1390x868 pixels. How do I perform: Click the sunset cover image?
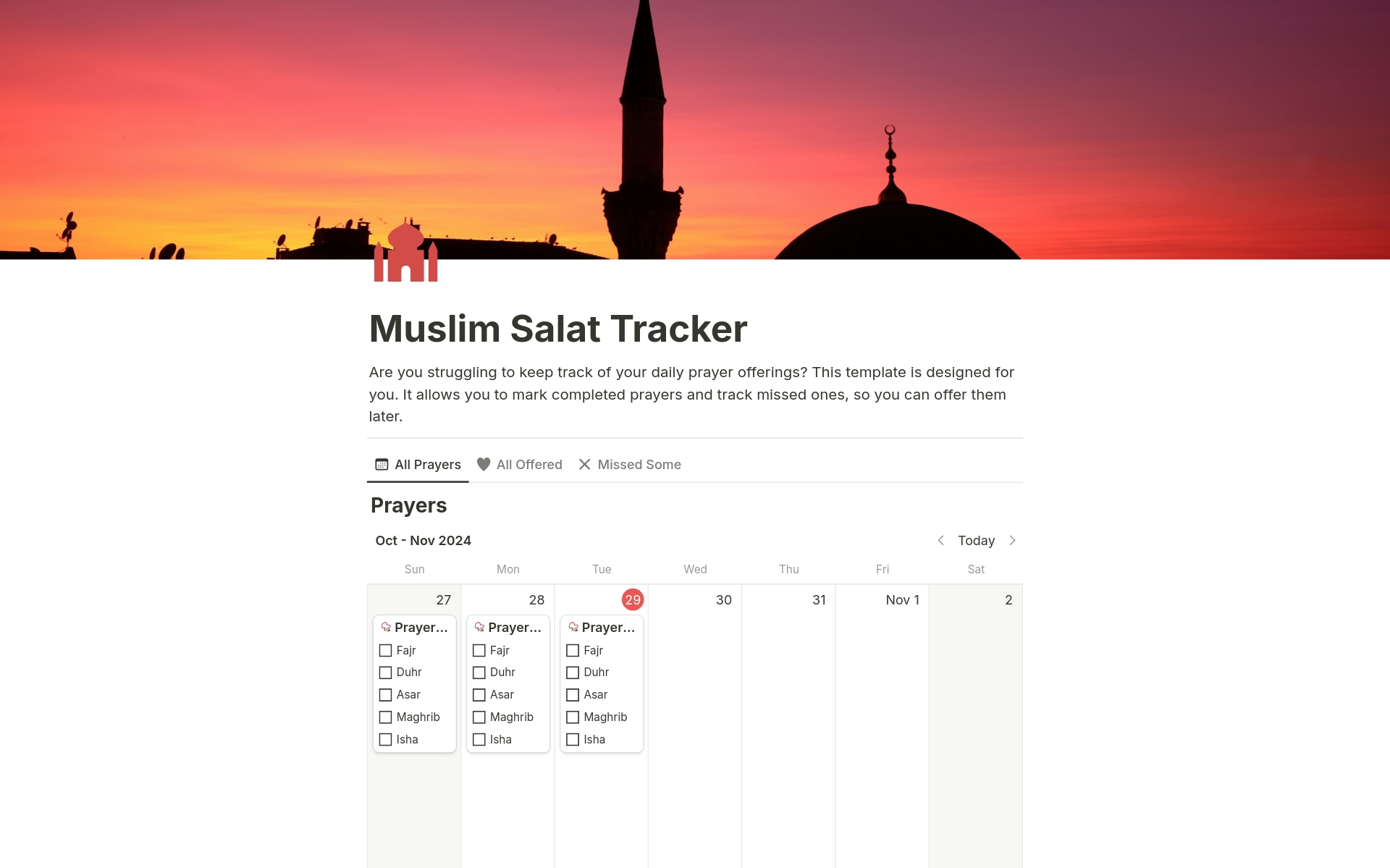pos(695,130)
